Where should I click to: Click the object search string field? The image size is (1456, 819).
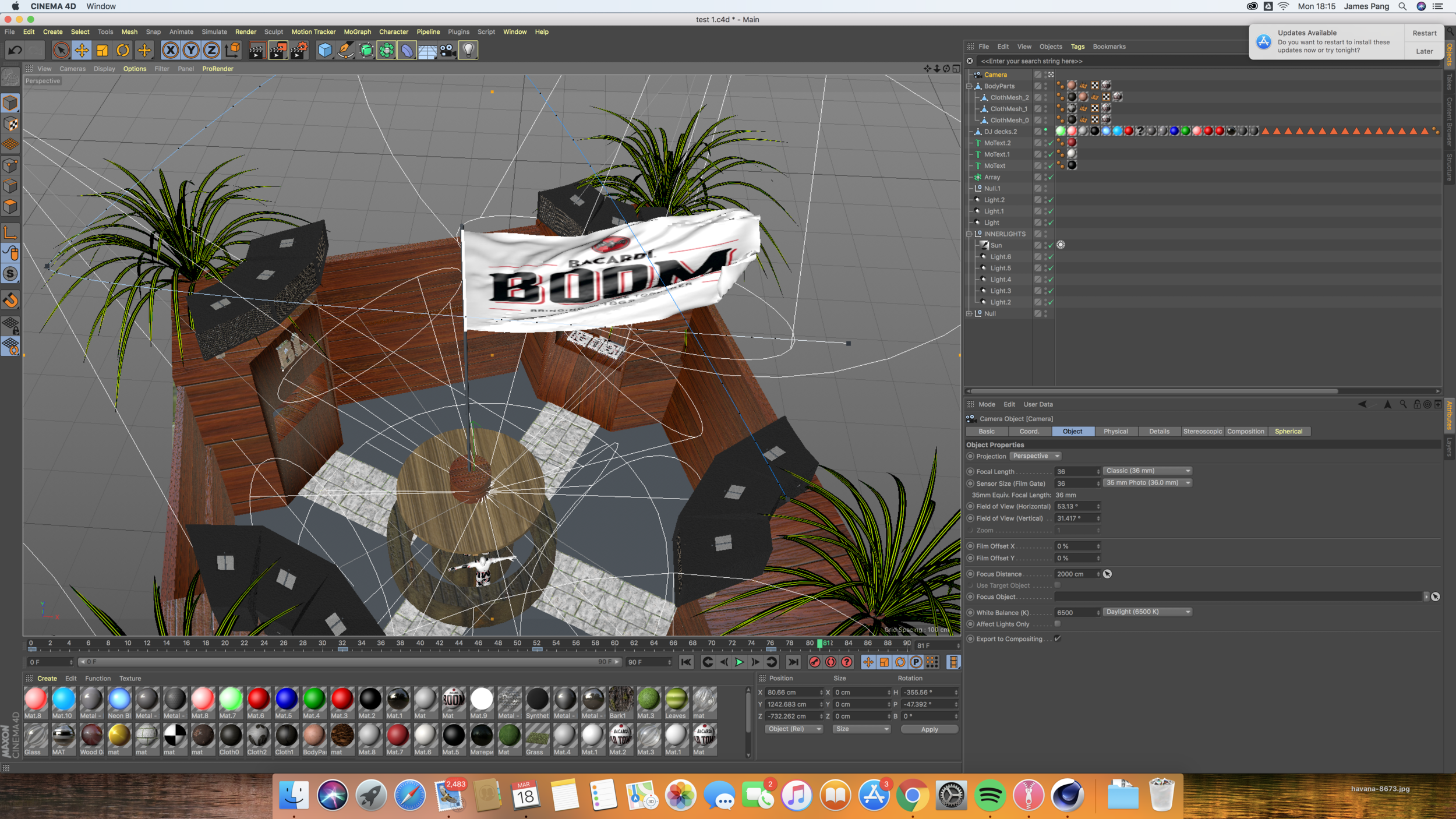(1206, 61)
